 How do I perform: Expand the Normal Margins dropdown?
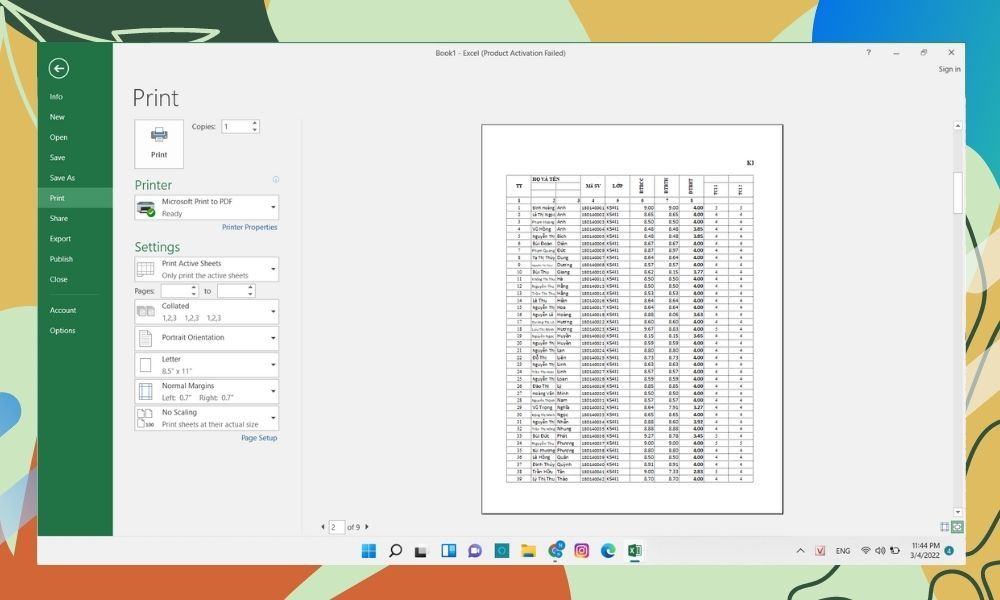(206, 391)
